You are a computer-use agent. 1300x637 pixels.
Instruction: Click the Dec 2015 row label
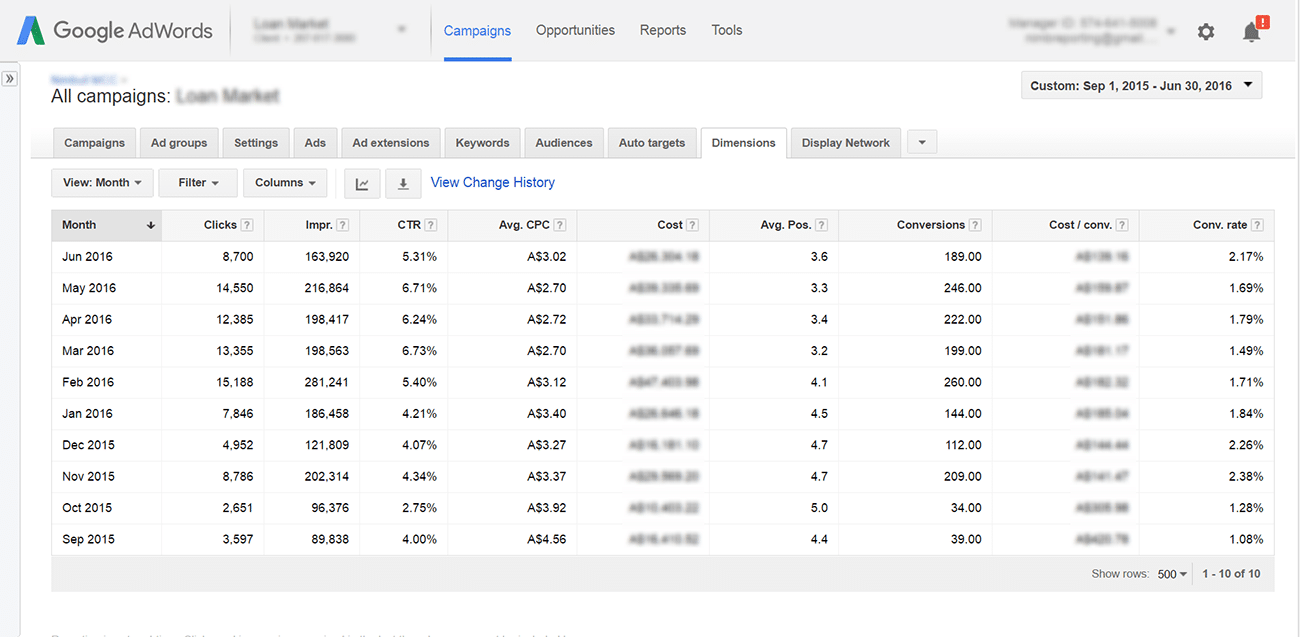(88, 445)
